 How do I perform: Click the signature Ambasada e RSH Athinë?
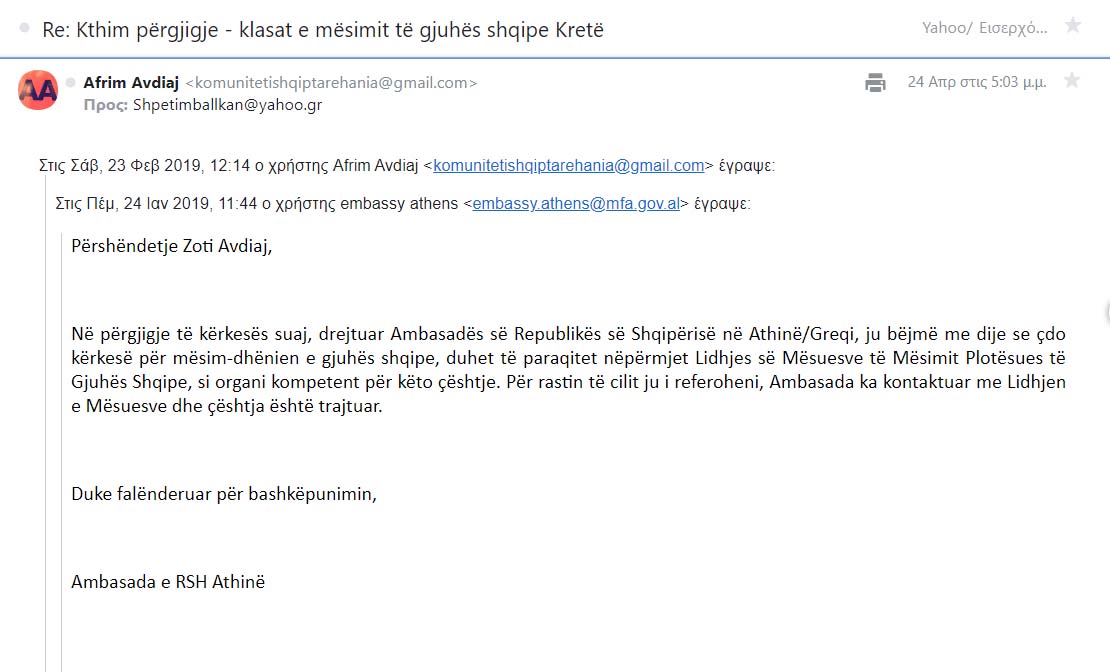(x=168, y=581)
